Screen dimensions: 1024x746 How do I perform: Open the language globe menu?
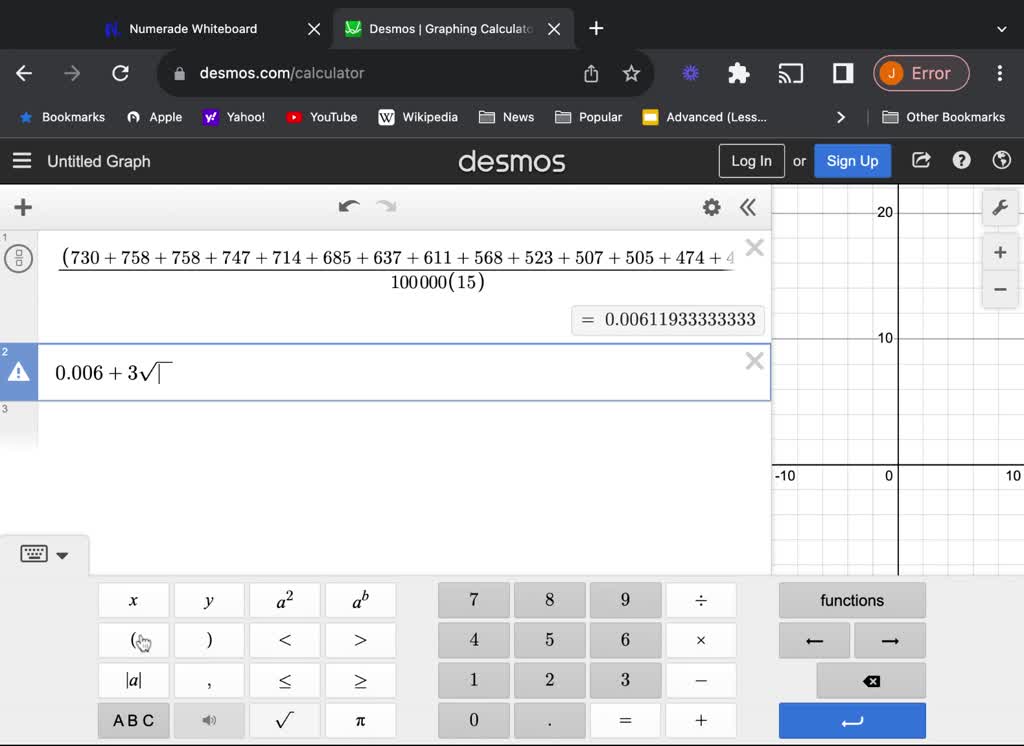click(x=1002, y=160)
